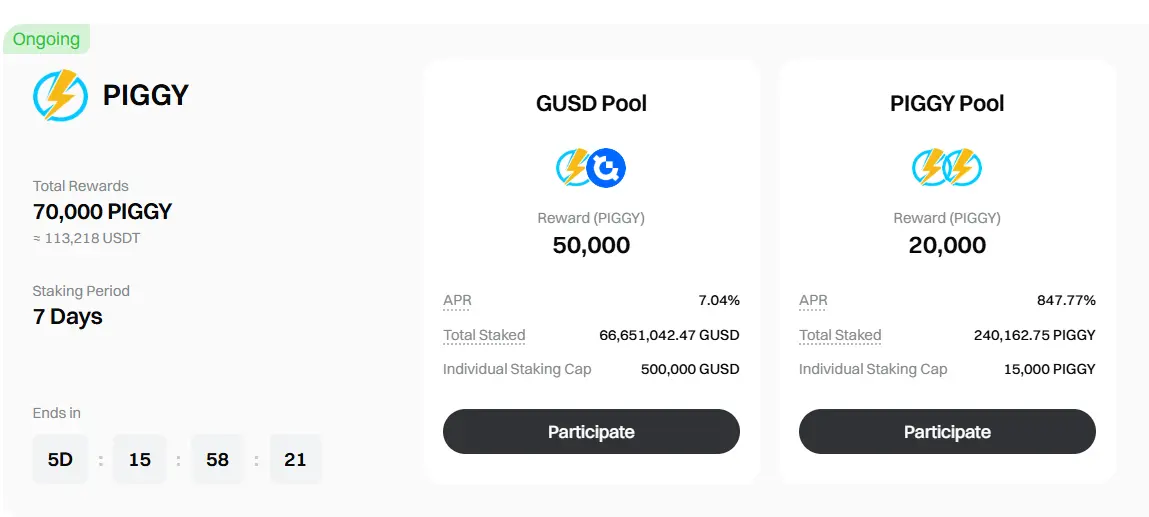Click the 50,000 reward amount in GUSD Pool
Image resolution: width=1149 pixels, height=517 pixels.
591,245
